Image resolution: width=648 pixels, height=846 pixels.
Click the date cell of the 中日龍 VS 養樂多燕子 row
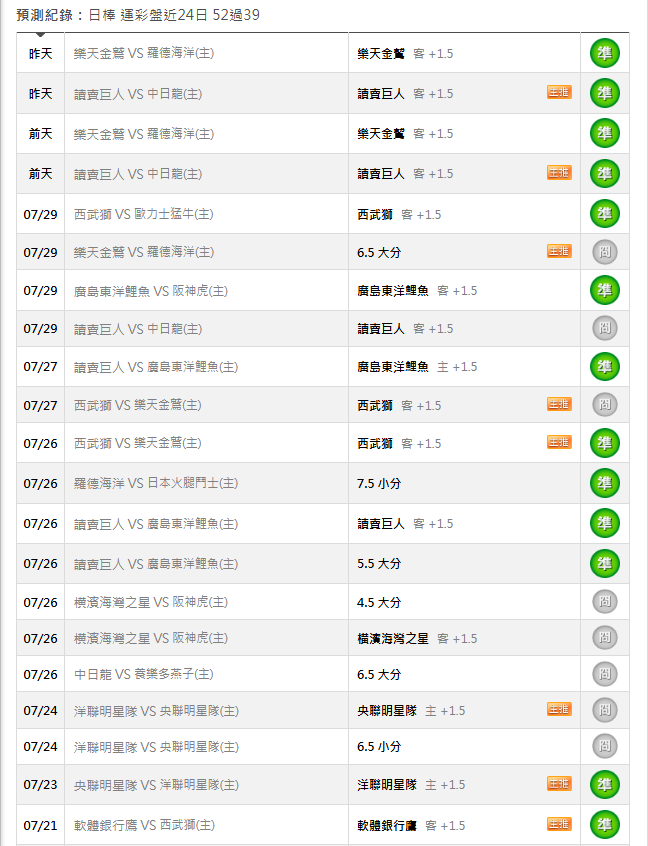[40, 674]
